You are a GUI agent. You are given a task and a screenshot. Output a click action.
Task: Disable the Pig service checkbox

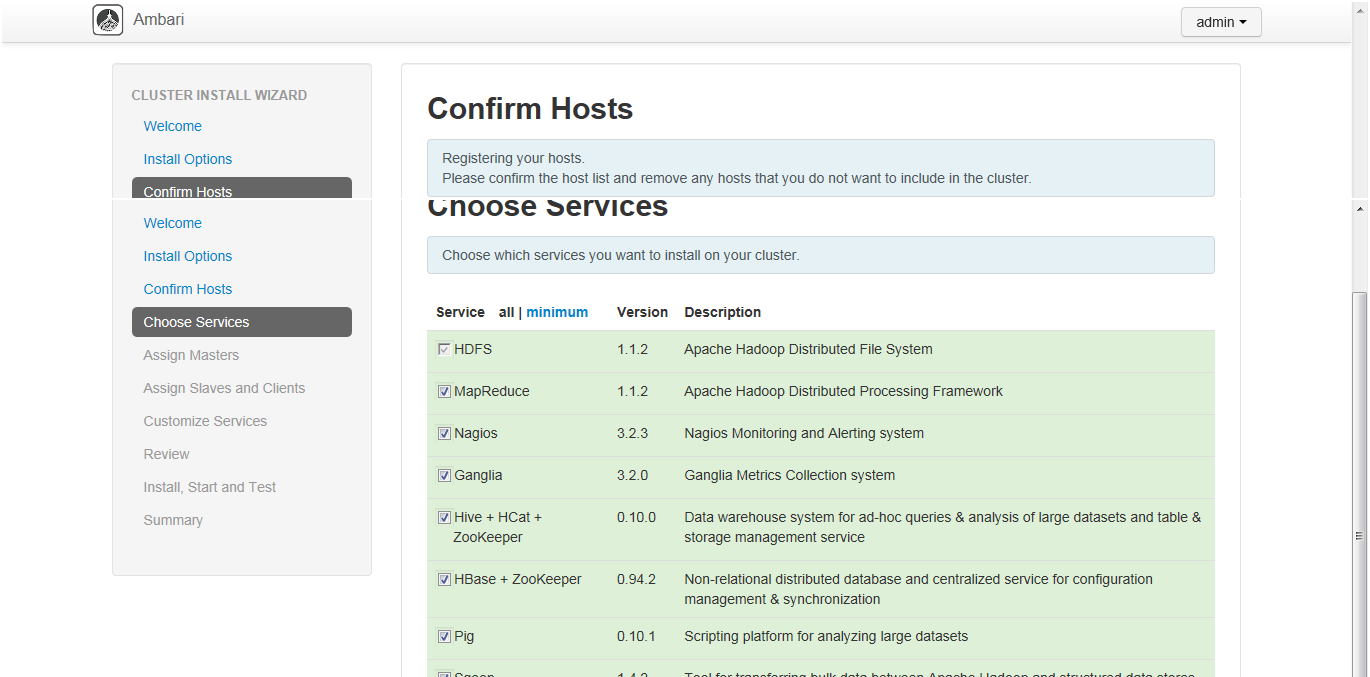pyautogui.click(x=444, y=637)
